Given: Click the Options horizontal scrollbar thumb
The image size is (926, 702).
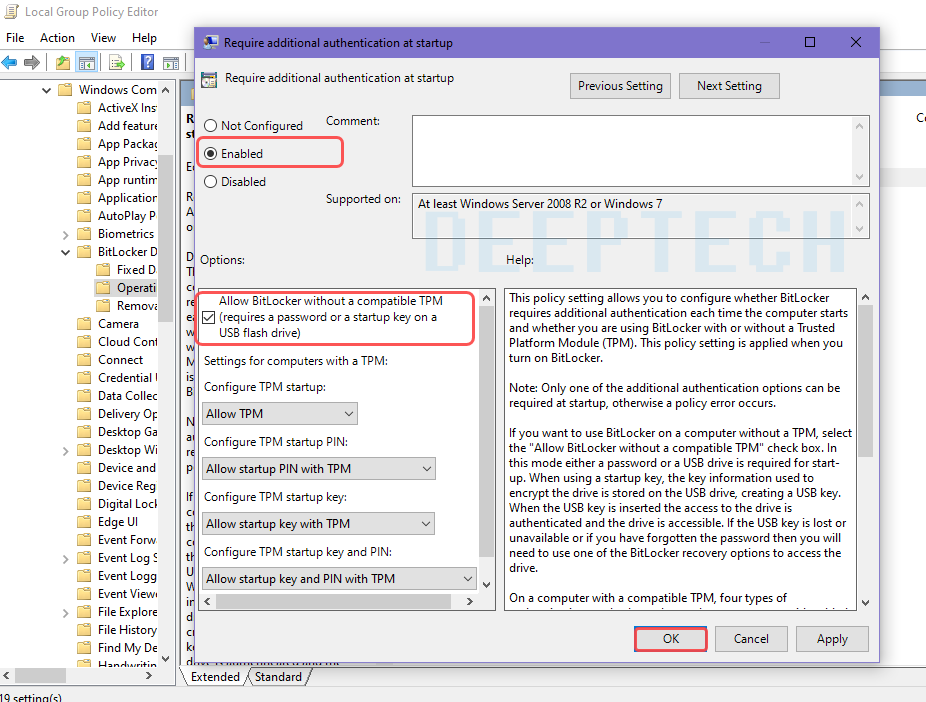Looking at the screenshot, I should click(334, 601).
